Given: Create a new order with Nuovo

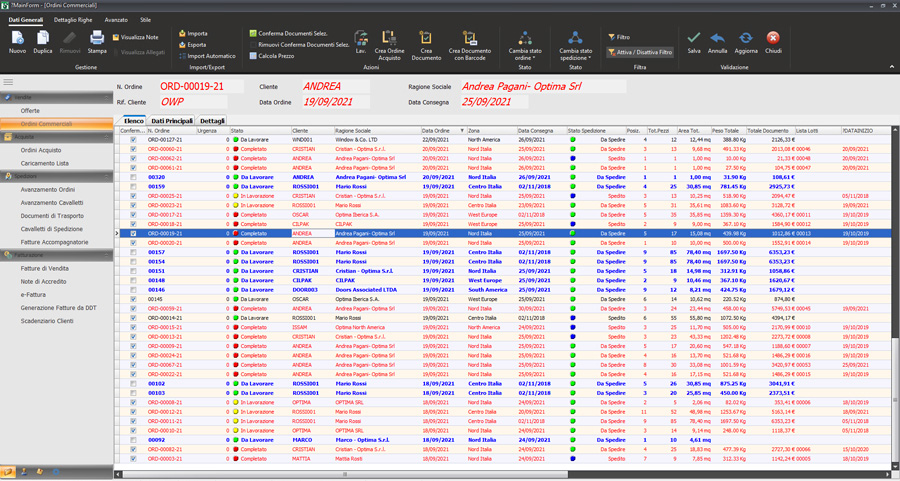Looking at the screenshot, I should click(17, 42).
